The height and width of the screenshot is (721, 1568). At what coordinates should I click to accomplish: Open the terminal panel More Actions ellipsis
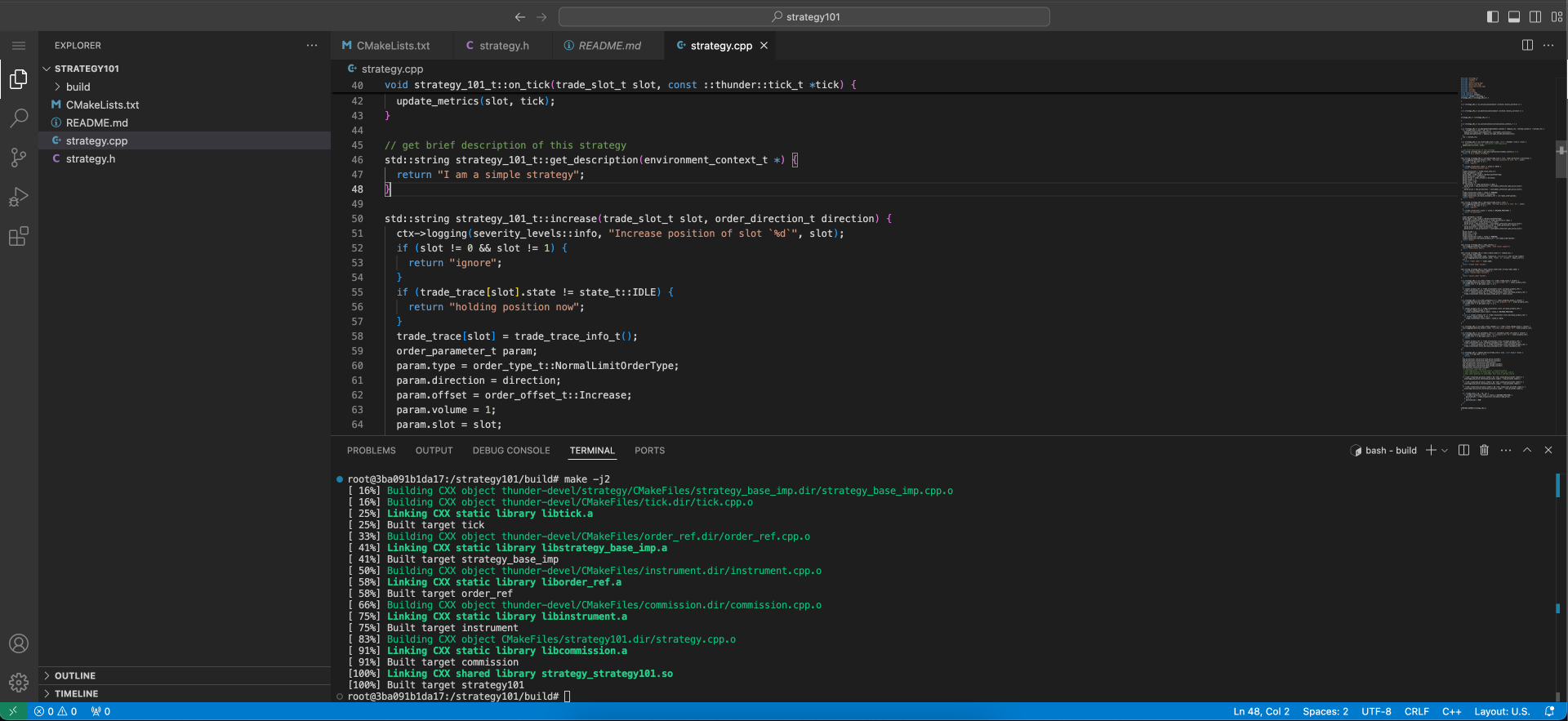pos(1506,450)
